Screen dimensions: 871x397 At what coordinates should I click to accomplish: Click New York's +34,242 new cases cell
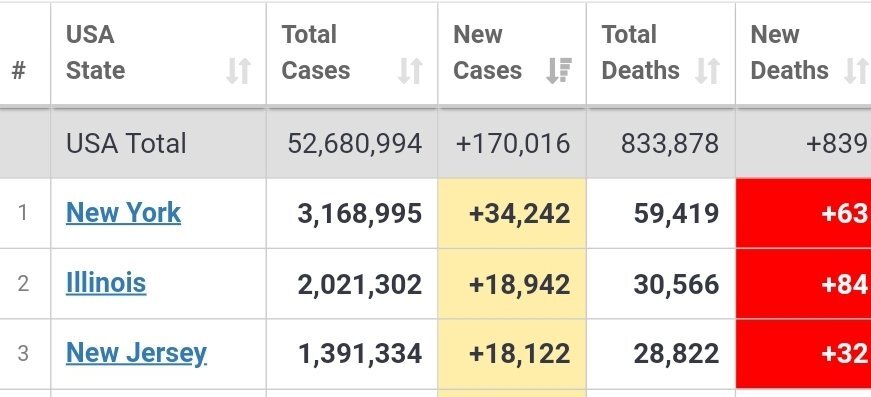(512, 213)
